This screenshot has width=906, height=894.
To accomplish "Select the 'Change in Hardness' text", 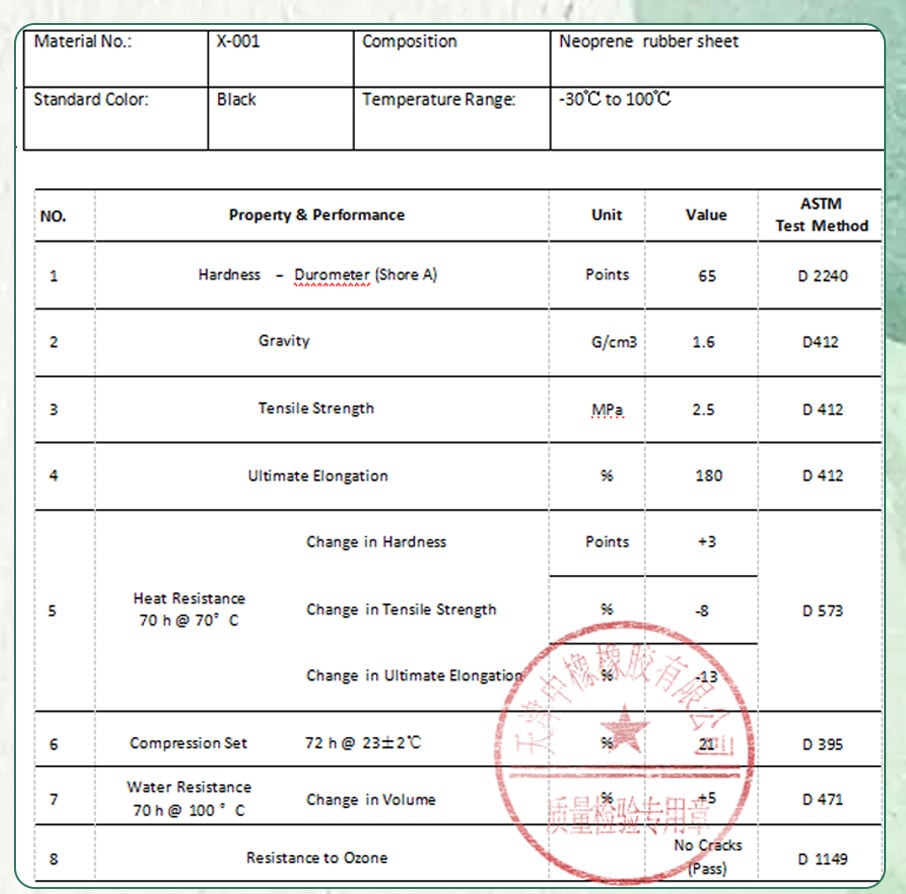I will click(x=376, y=542).
